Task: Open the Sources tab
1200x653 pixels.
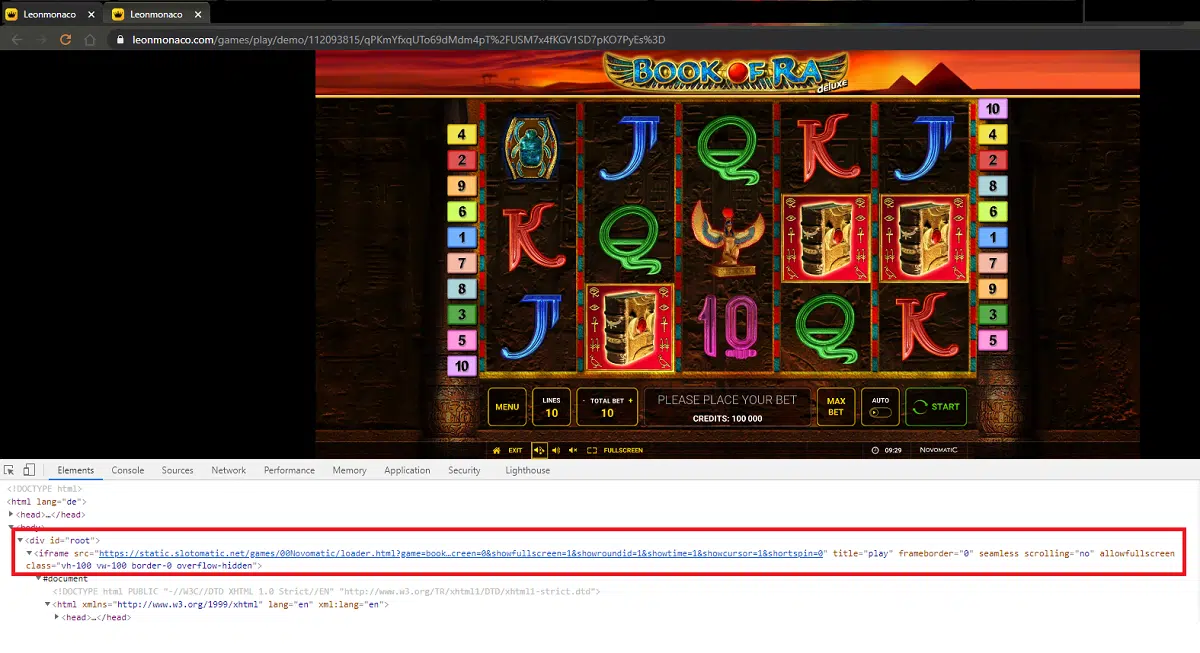Action: click(178, 470)
